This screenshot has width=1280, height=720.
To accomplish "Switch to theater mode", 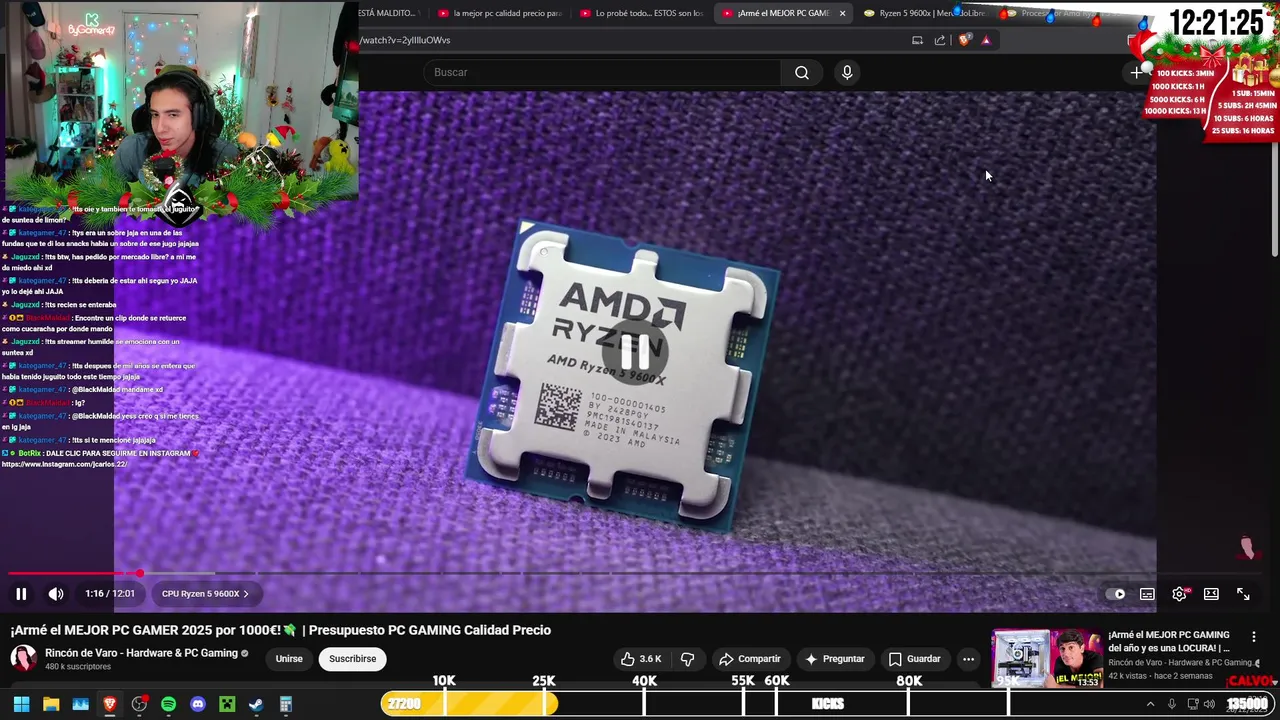I will tap(1211, 594).
